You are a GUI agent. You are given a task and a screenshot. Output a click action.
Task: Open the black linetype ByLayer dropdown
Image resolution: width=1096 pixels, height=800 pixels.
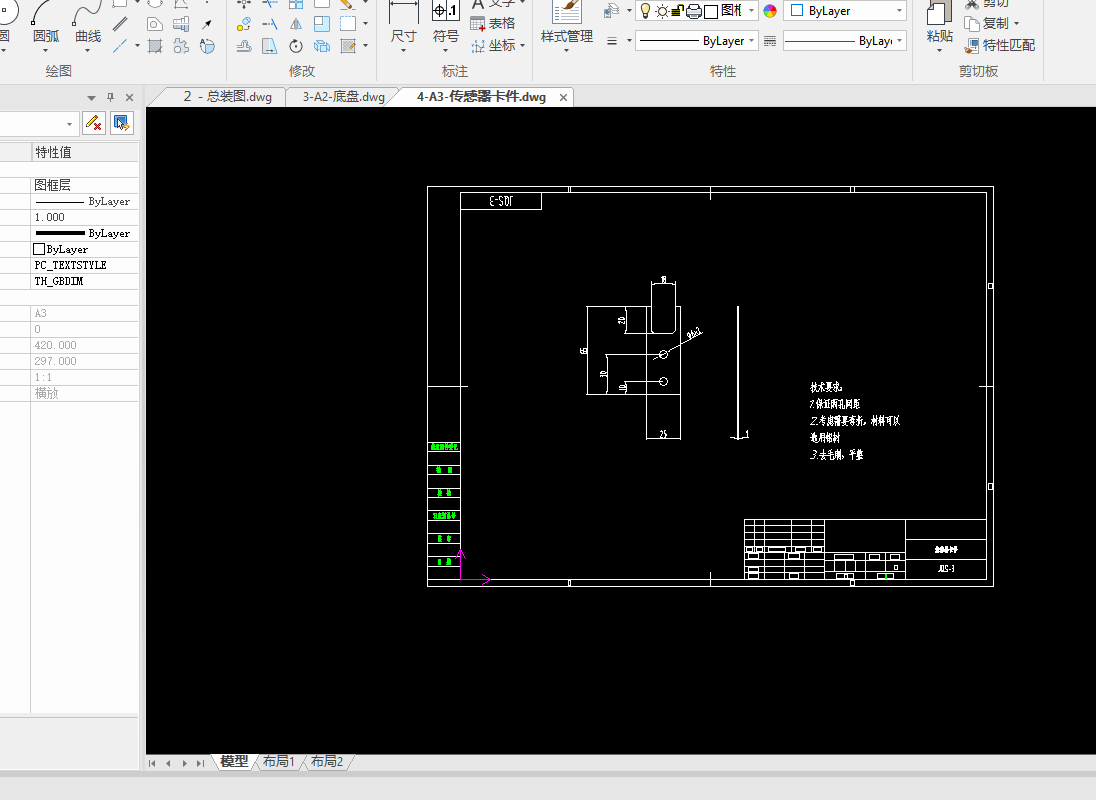[751, 41]
